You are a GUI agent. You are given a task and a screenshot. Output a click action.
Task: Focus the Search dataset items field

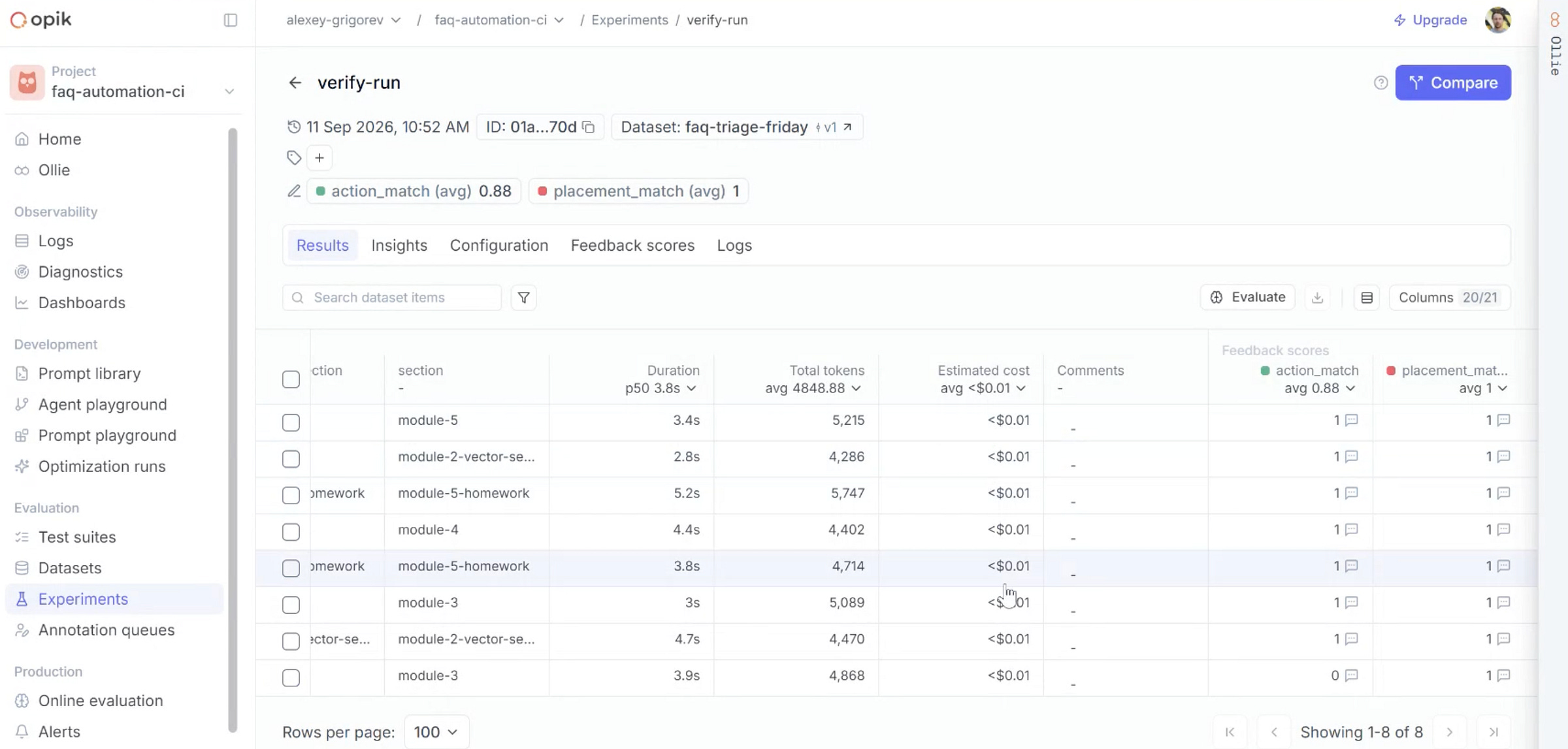tap(392, 298)
